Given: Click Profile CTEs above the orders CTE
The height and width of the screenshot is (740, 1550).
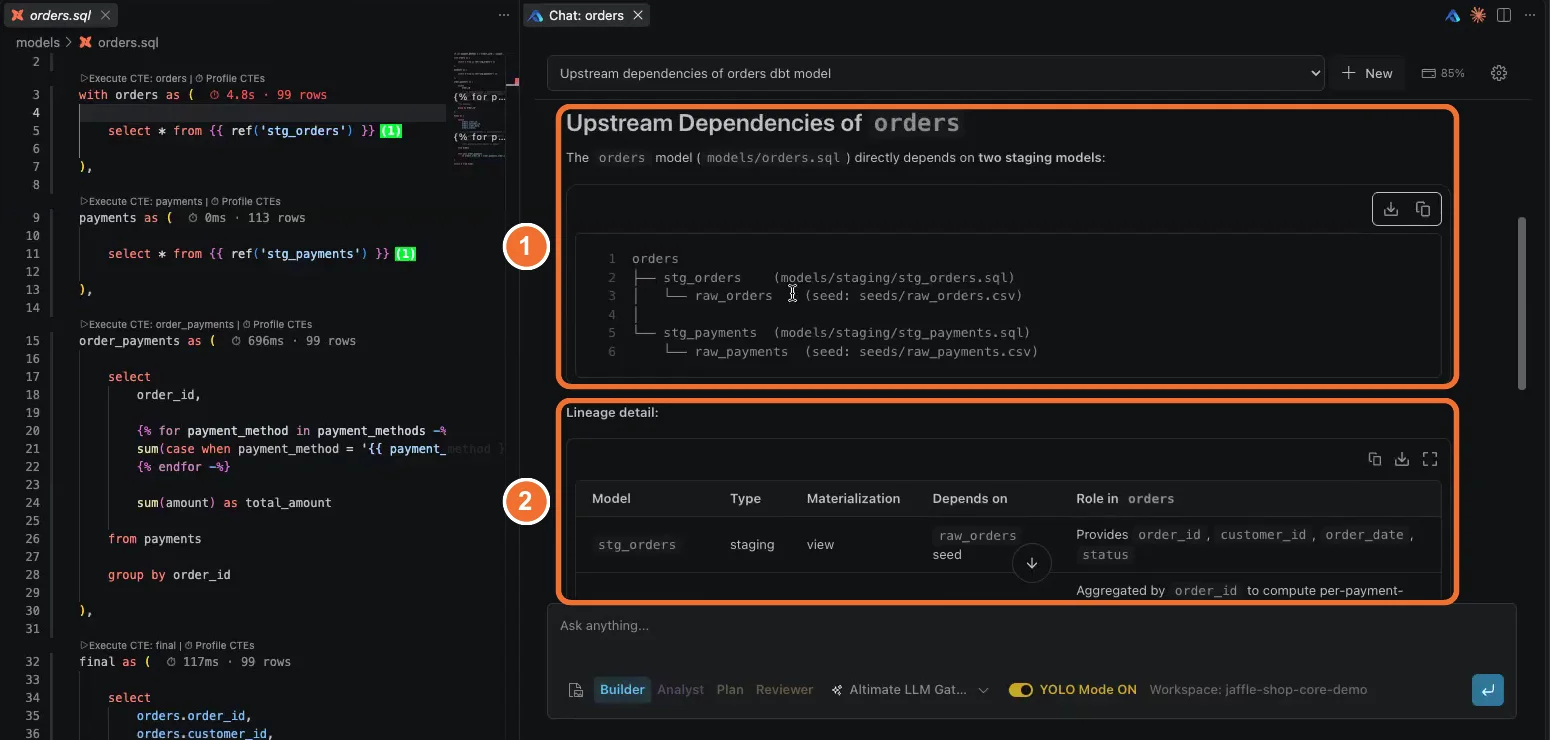Looking at the screenshot, I should [x=230, y=78].
